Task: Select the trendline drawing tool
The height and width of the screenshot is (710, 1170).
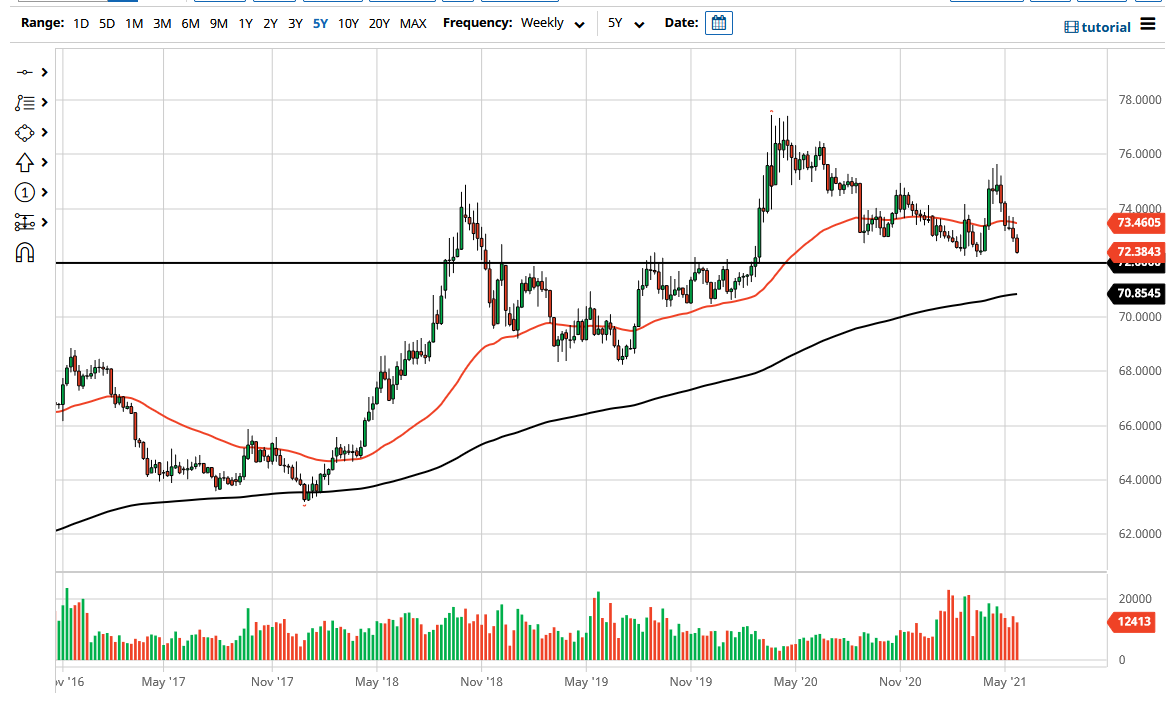Action: coord(25,72)
